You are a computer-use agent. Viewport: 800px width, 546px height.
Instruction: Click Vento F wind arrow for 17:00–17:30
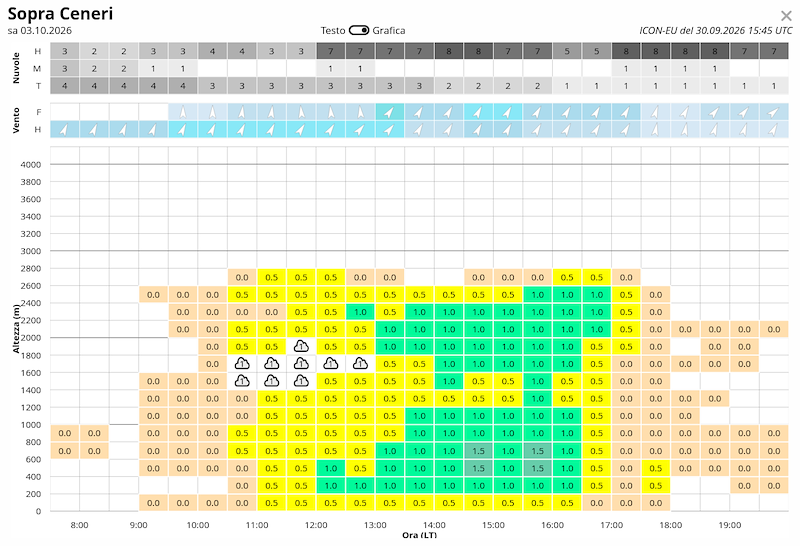[x=626, y=112]
